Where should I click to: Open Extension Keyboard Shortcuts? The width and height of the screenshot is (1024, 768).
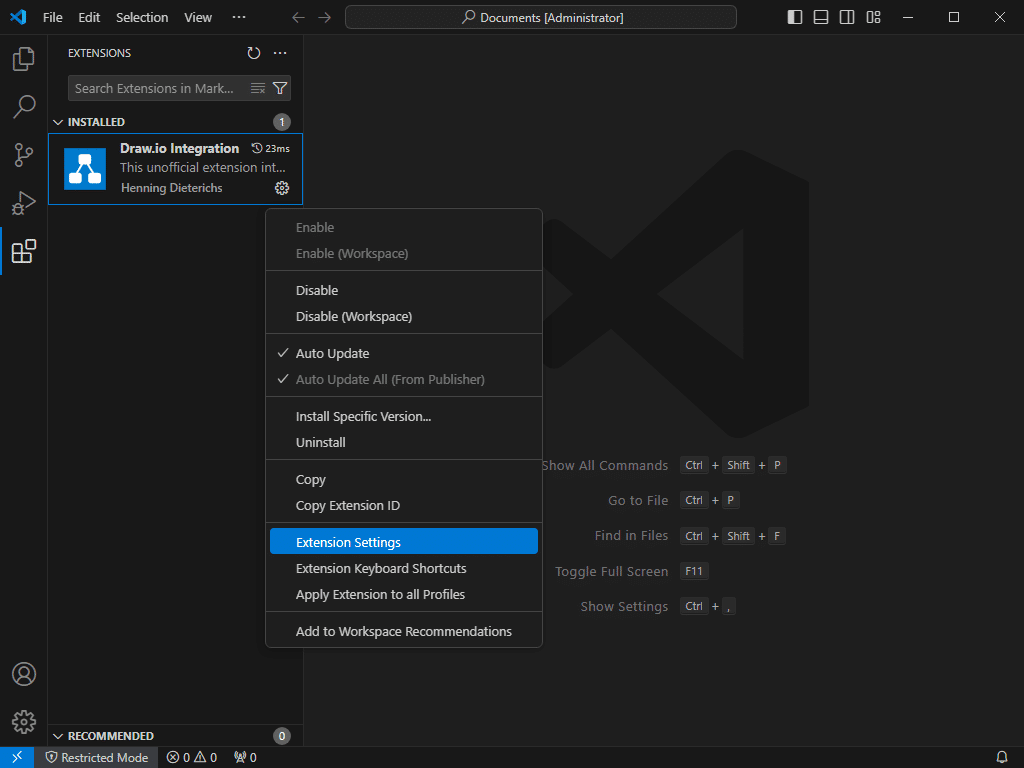point(404,569)
